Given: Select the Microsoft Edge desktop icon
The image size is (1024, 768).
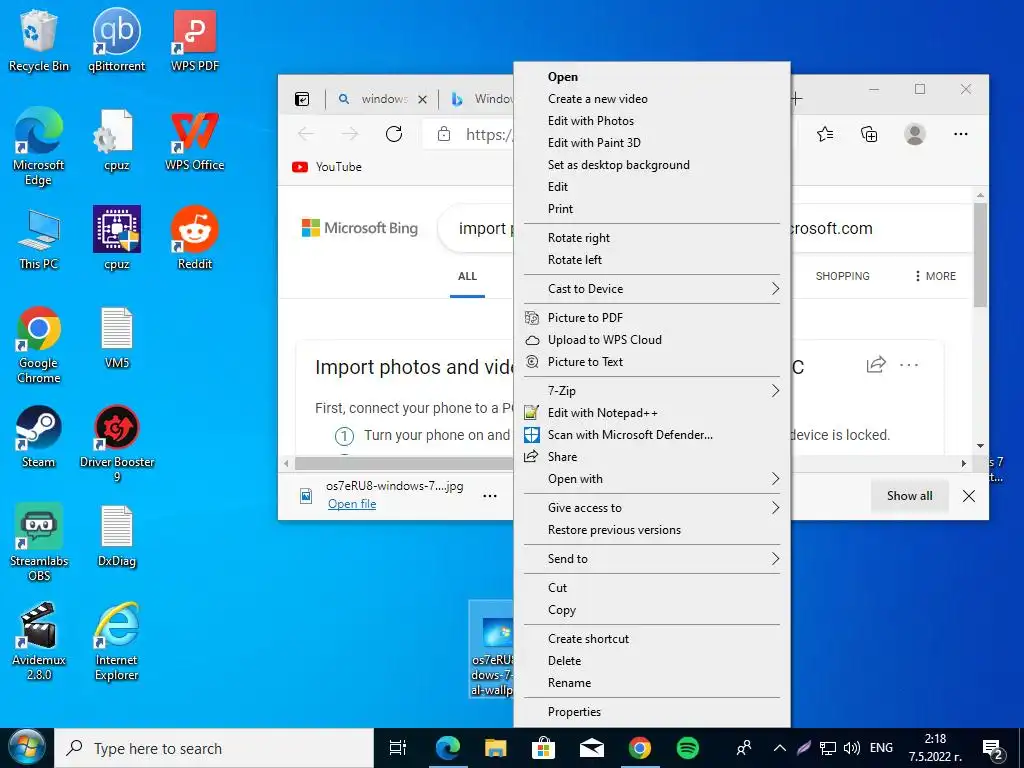Looking at the screenshot, I should (x=39, y=146).
